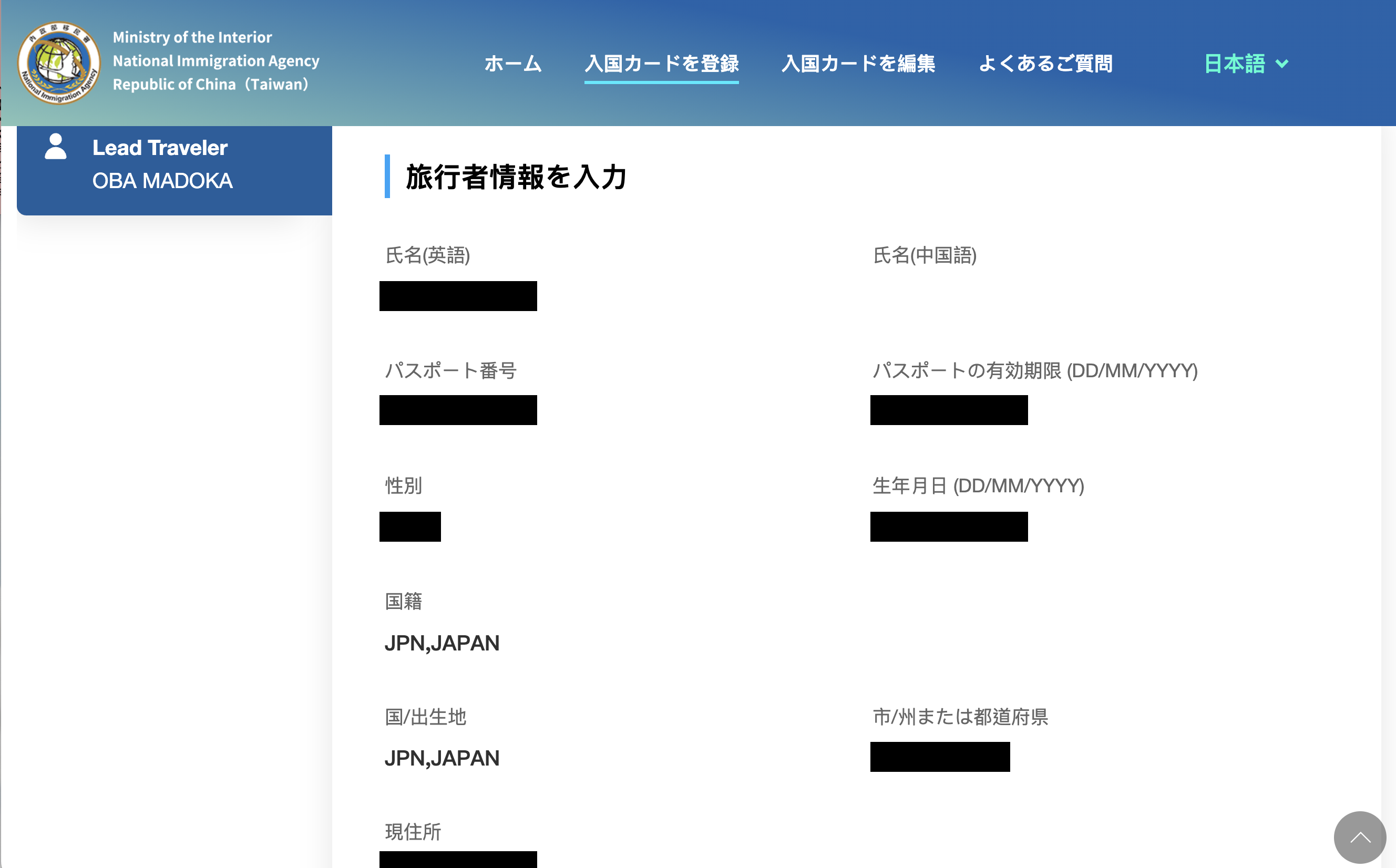Image resolution: width=1396 pixels, height=868 pixels.
Task: Click the 市/州または都道府県 value field
Action: (x=939, y=757)
